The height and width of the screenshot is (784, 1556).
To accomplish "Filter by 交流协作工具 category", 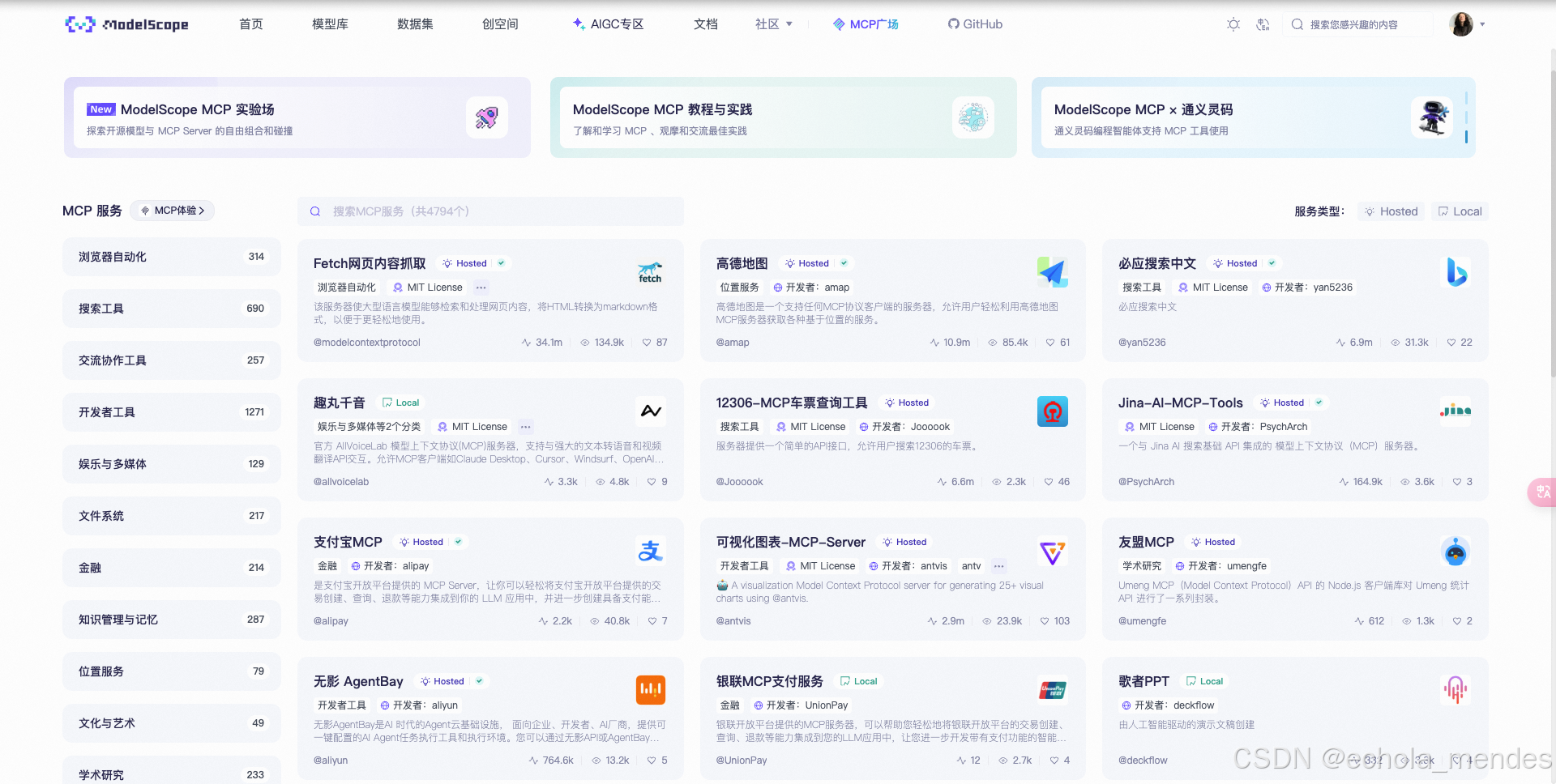I will click(x=172, y=360).
